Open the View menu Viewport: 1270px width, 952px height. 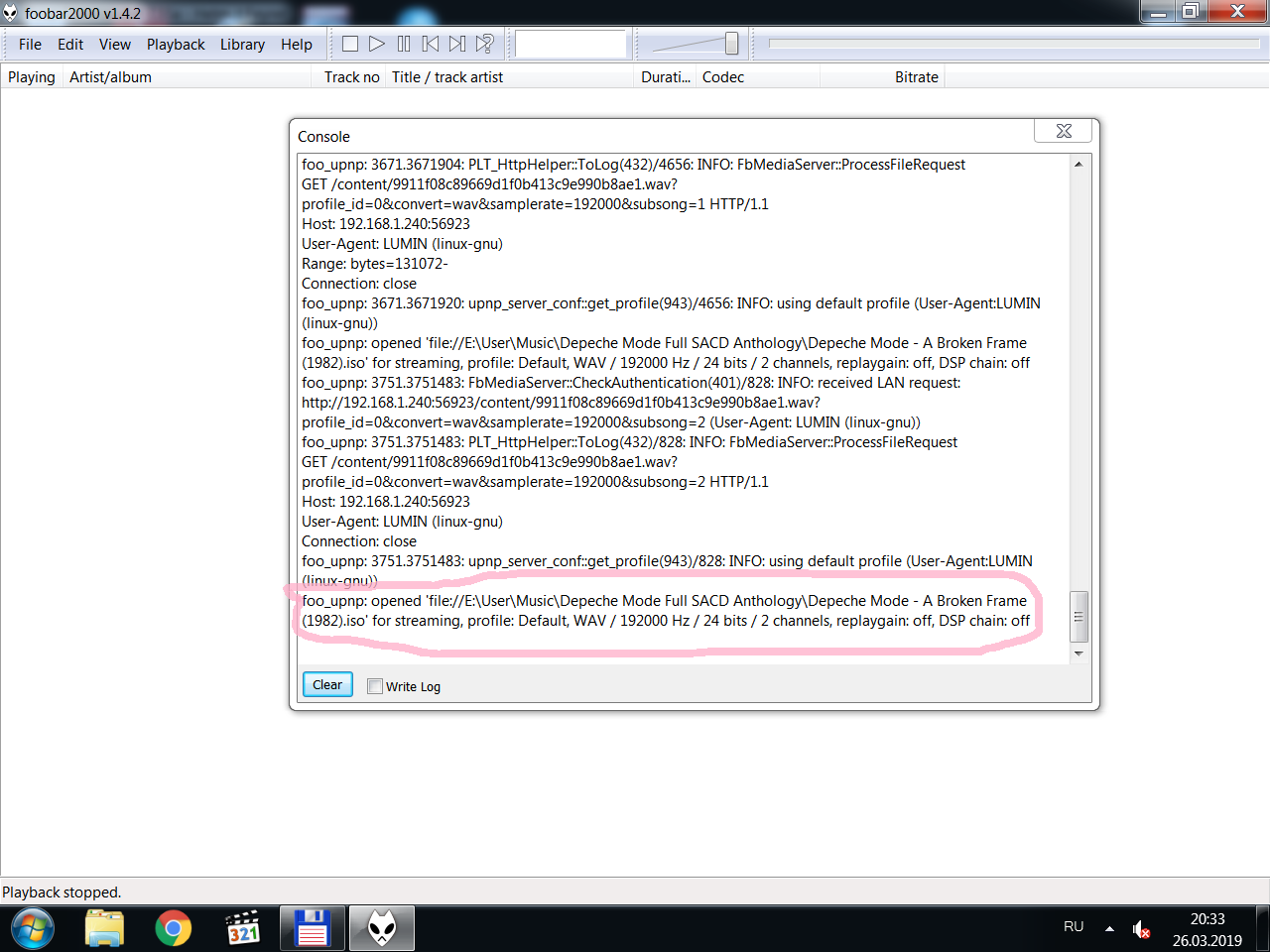(x=115, y=45)
